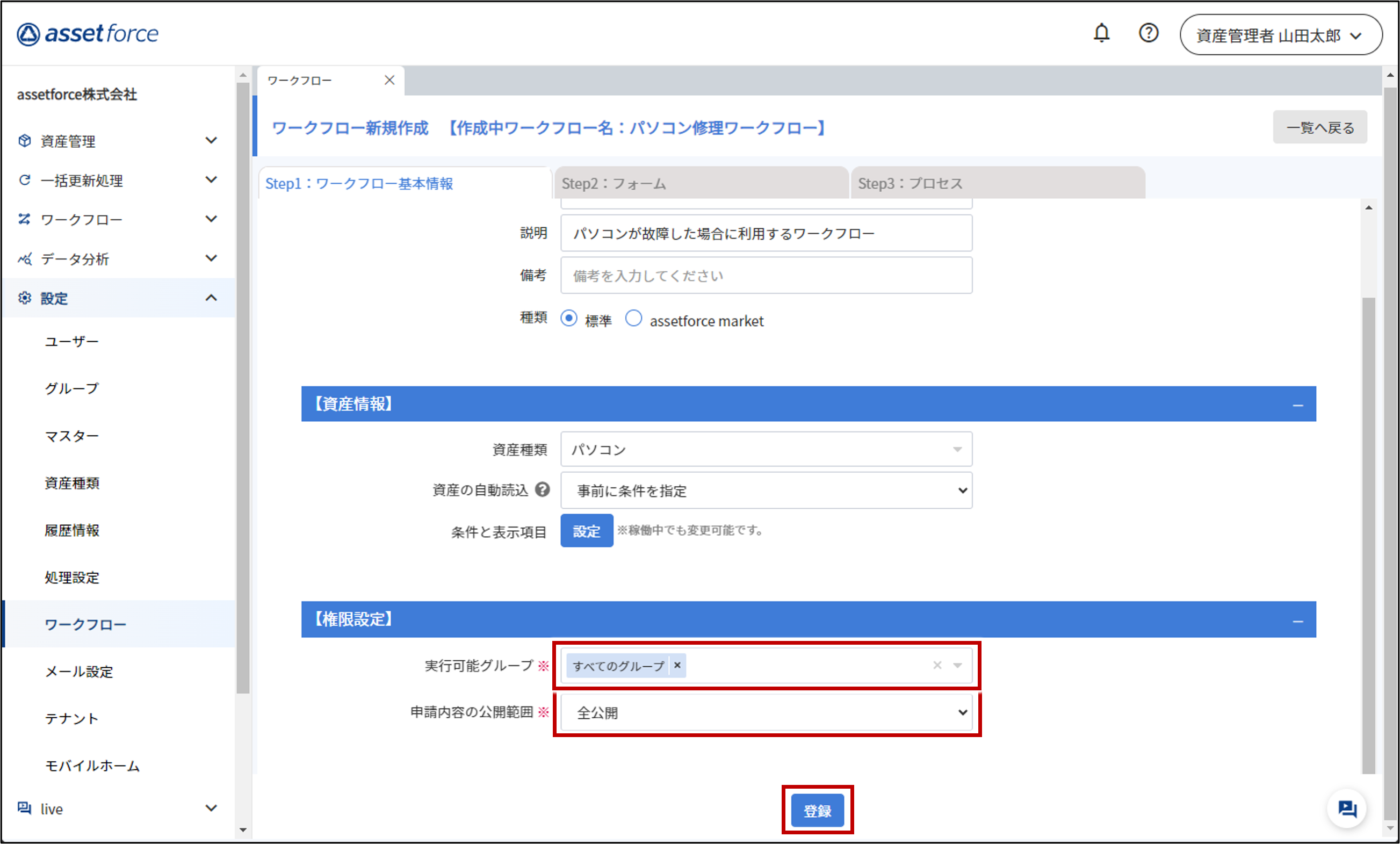
Task: Collapse the 【資産情報】 section
Action: 1298,405
